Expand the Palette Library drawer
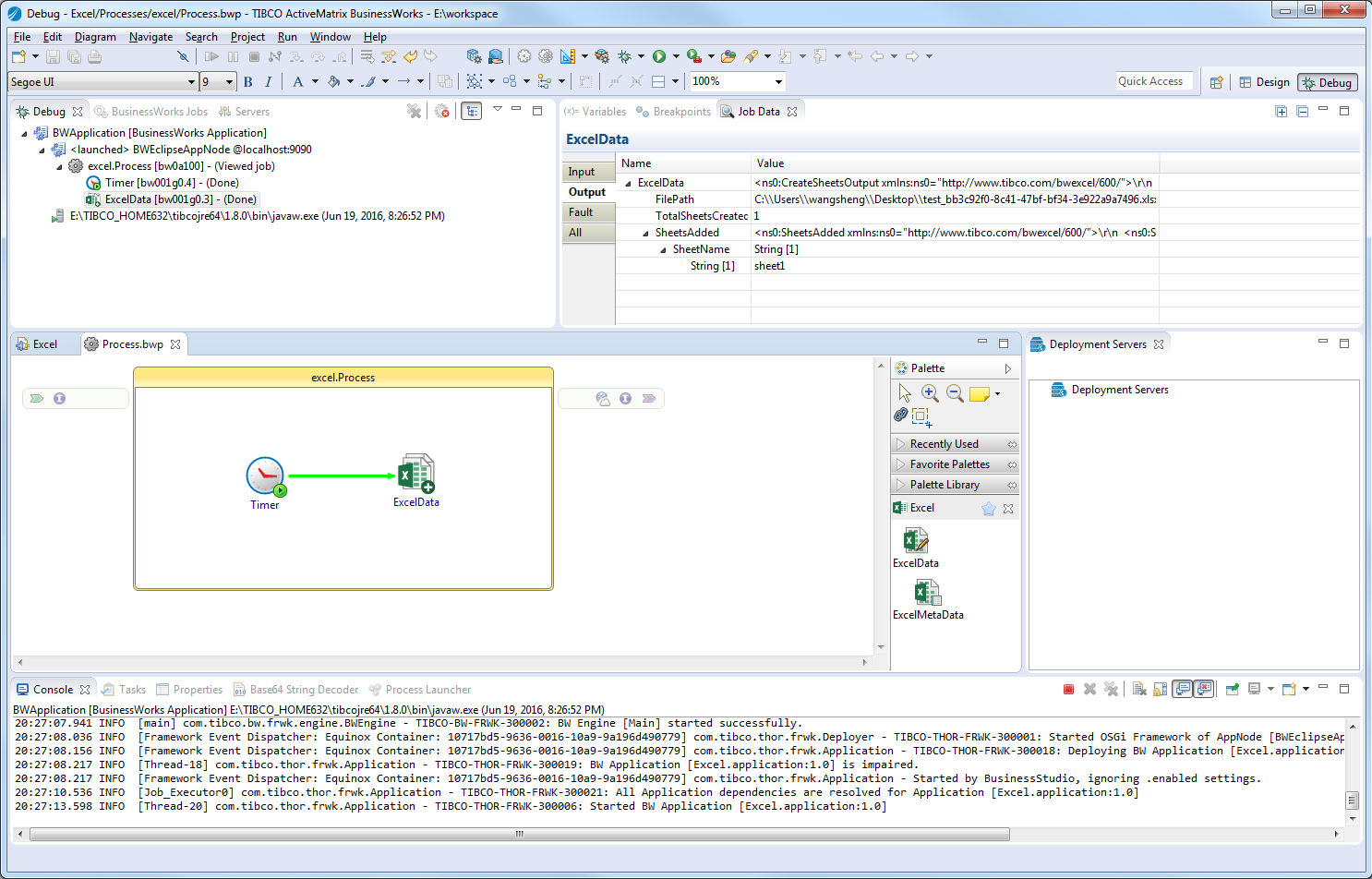Image resolution: width=1372 pixels, height=879 pixels. (955, 485)
